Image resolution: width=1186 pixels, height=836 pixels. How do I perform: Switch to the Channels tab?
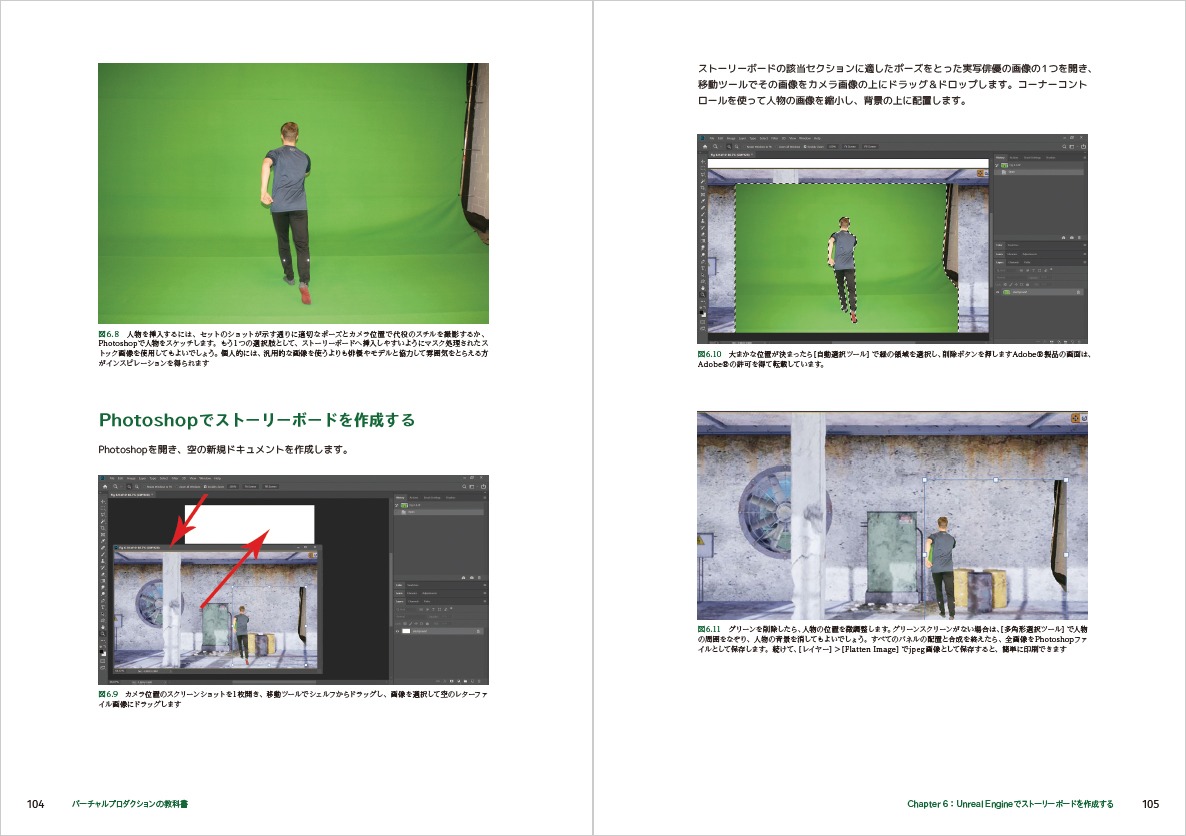point(1015,262)
